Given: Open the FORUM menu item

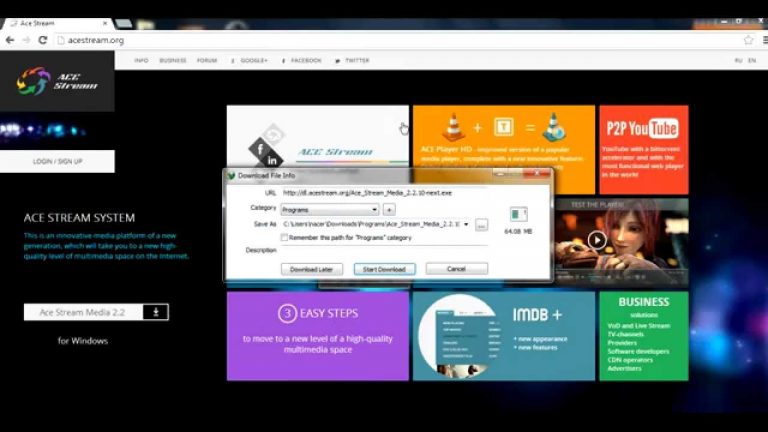Looking at the screenshot, I should 207,60.
